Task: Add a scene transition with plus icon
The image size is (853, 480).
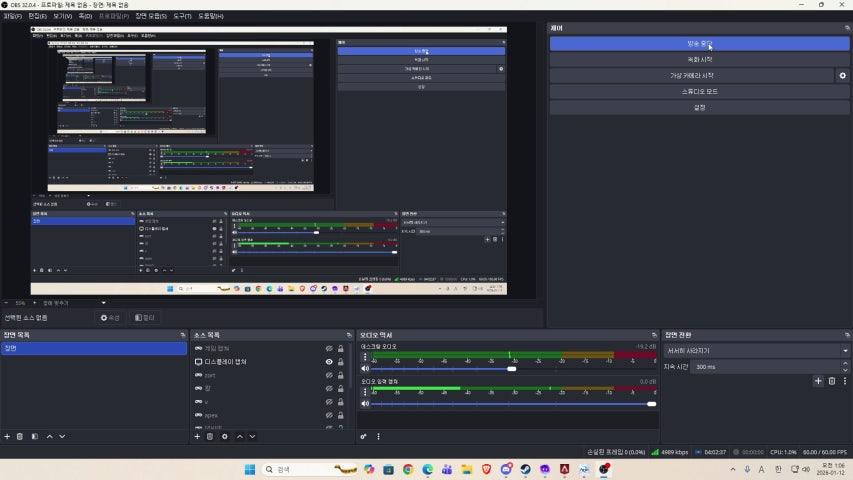Action: tap(818, 381)
